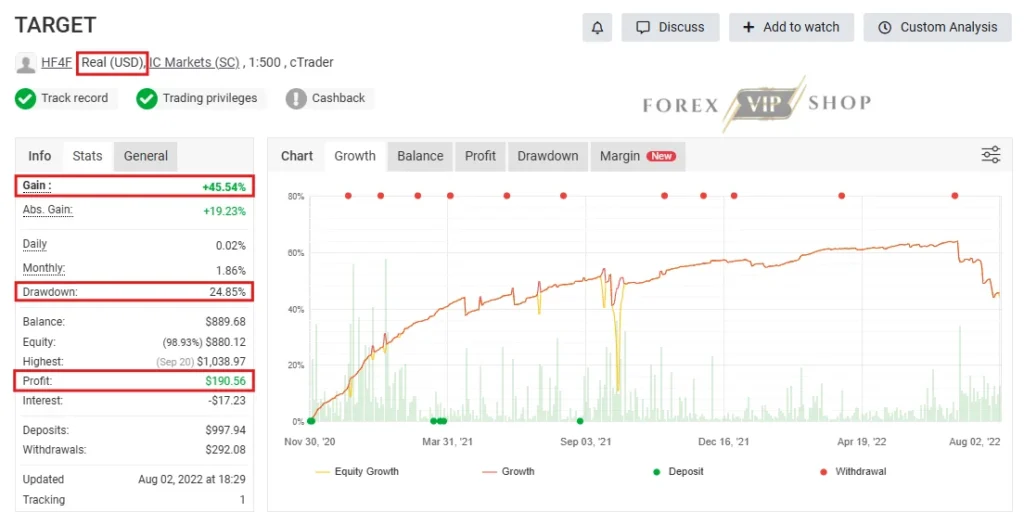Click the green deposit marker at chart start

[311, 421]
